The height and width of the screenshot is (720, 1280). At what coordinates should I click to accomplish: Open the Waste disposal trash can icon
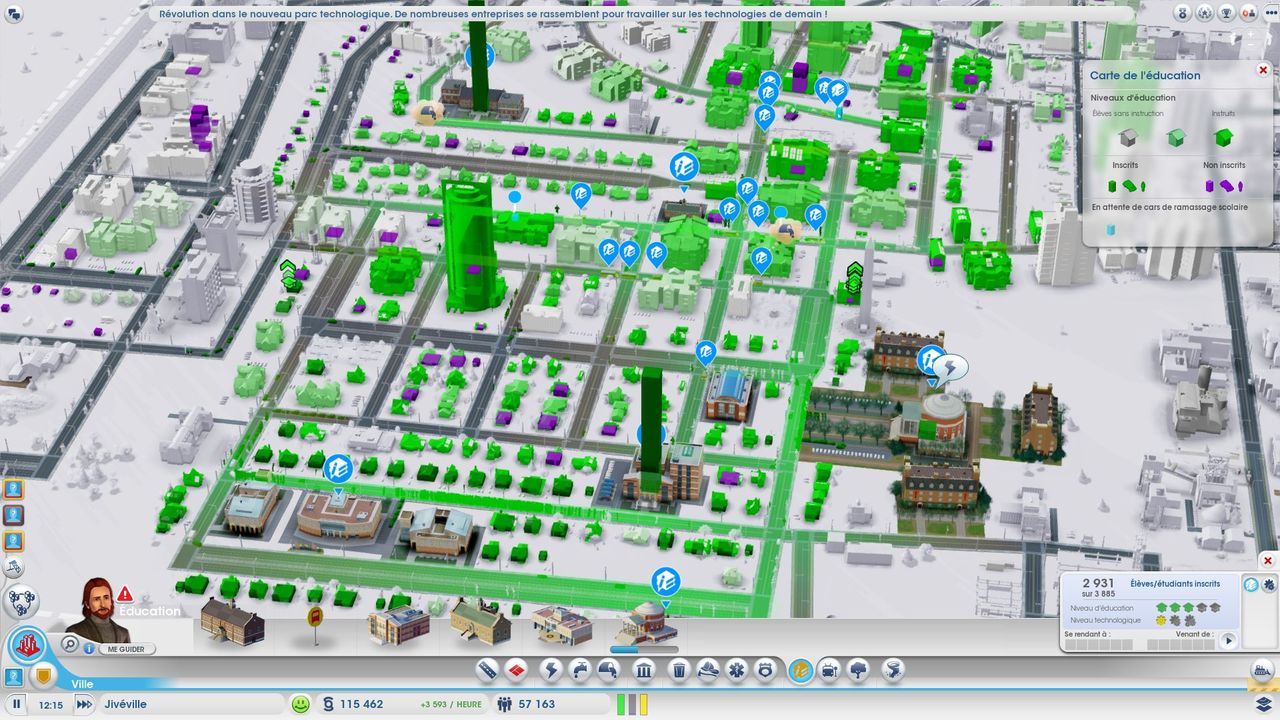click(x=678, y=670)
